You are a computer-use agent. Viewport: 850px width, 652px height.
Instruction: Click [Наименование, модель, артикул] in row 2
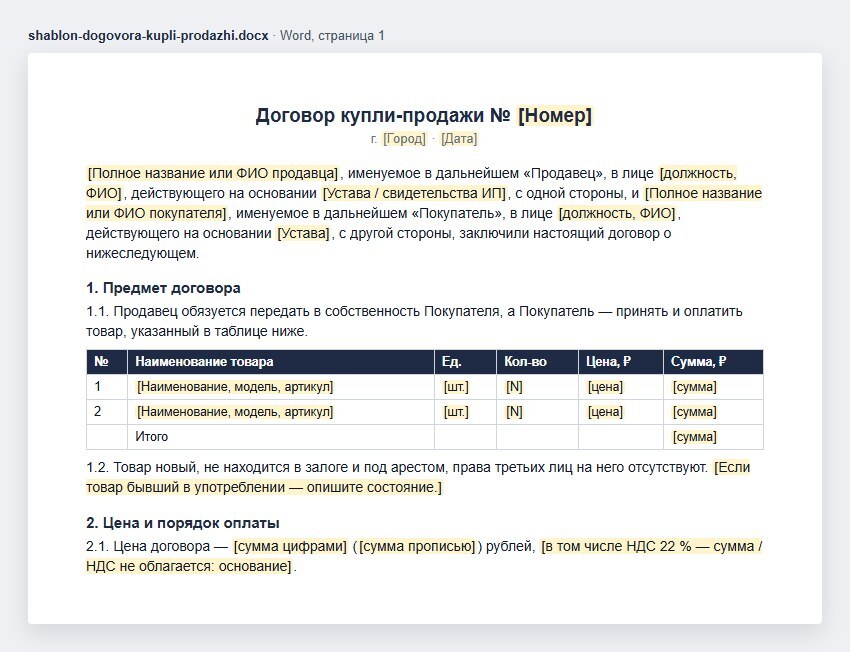[235, 412]
